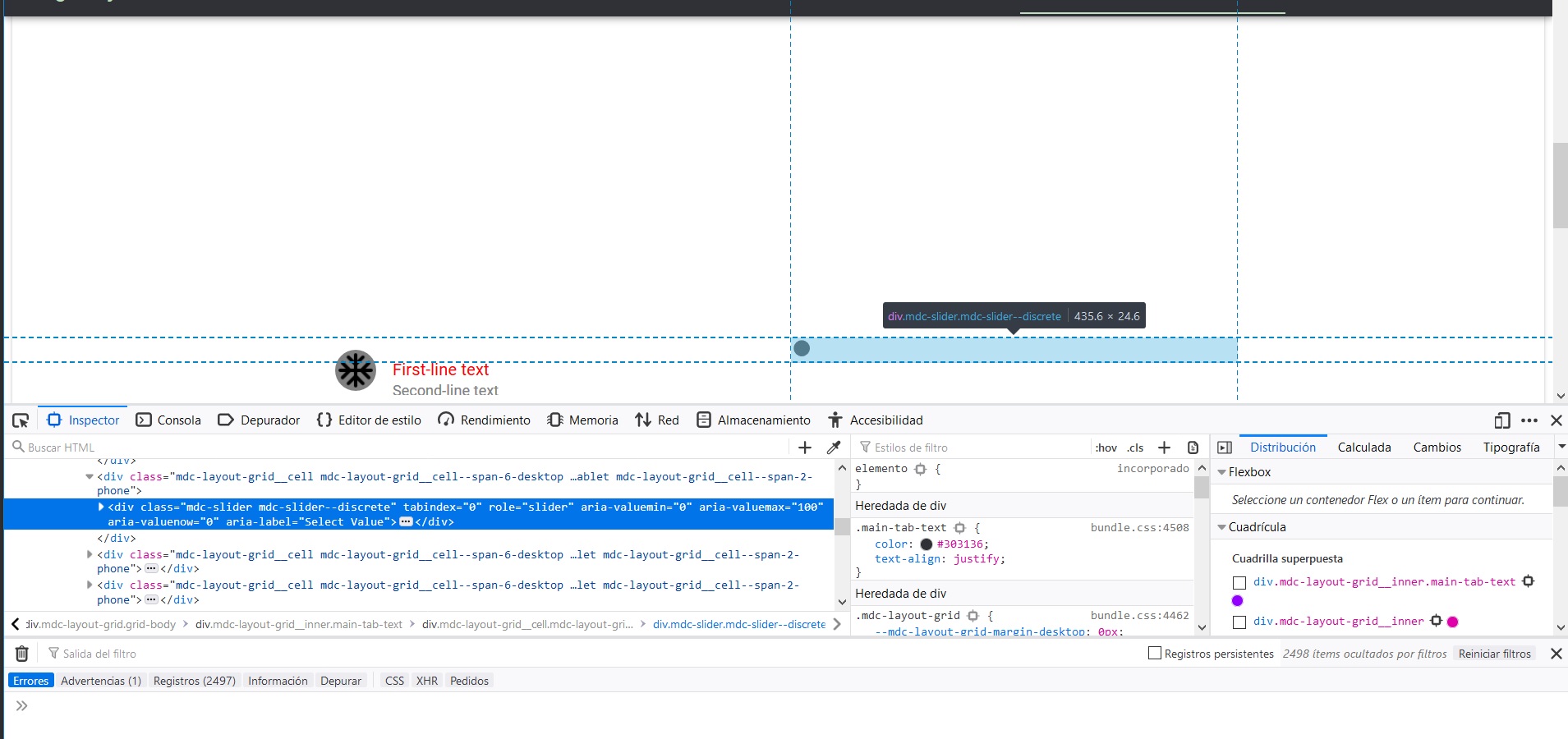The image size is (1568, 739).
Task: Add a new style rule
Action: (1164, 448)
